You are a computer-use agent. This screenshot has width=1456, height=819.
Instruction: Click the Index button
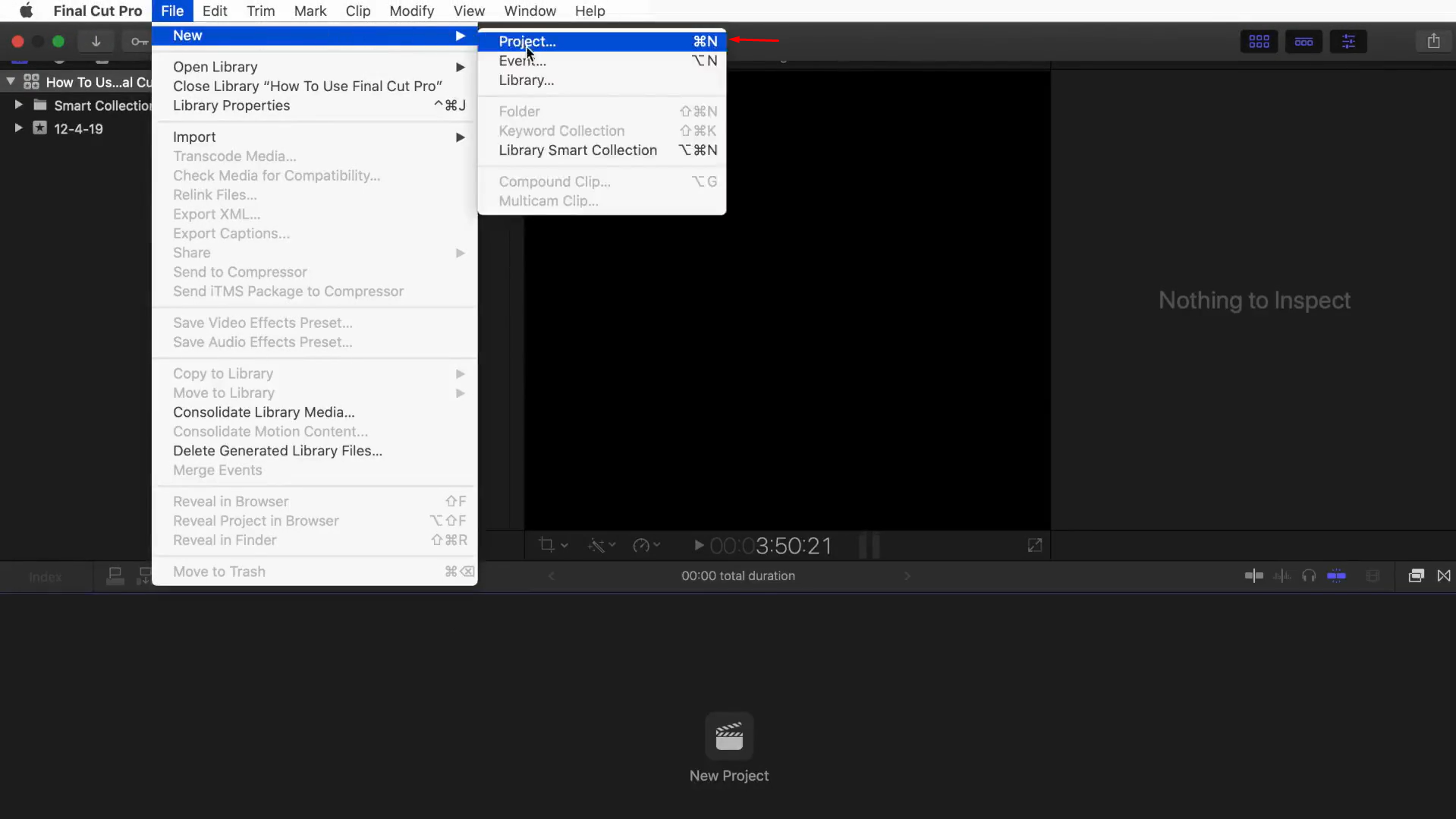tap(45, 577)
